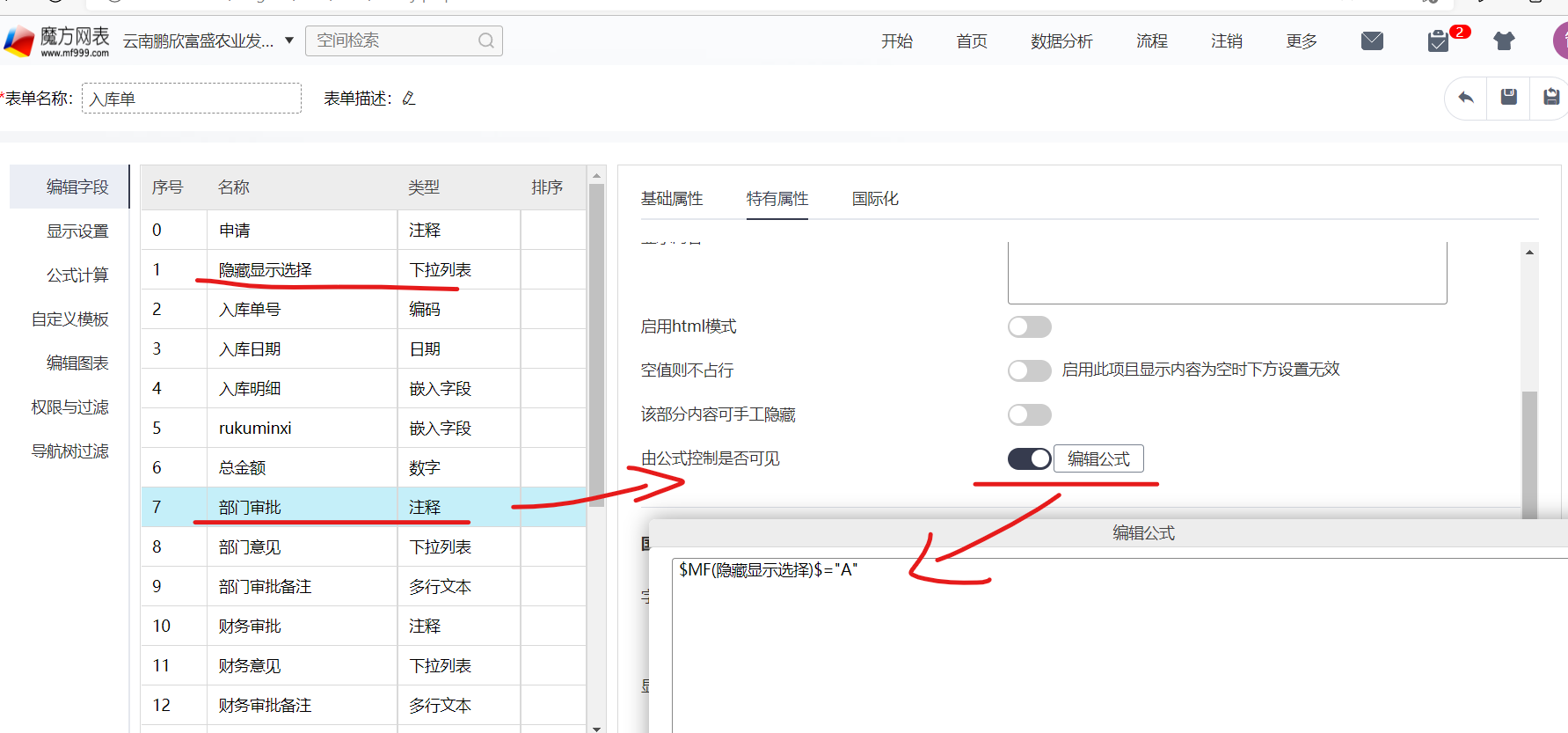Click the formula text area
This screenshot has width=1568, height=733.
1120,645
